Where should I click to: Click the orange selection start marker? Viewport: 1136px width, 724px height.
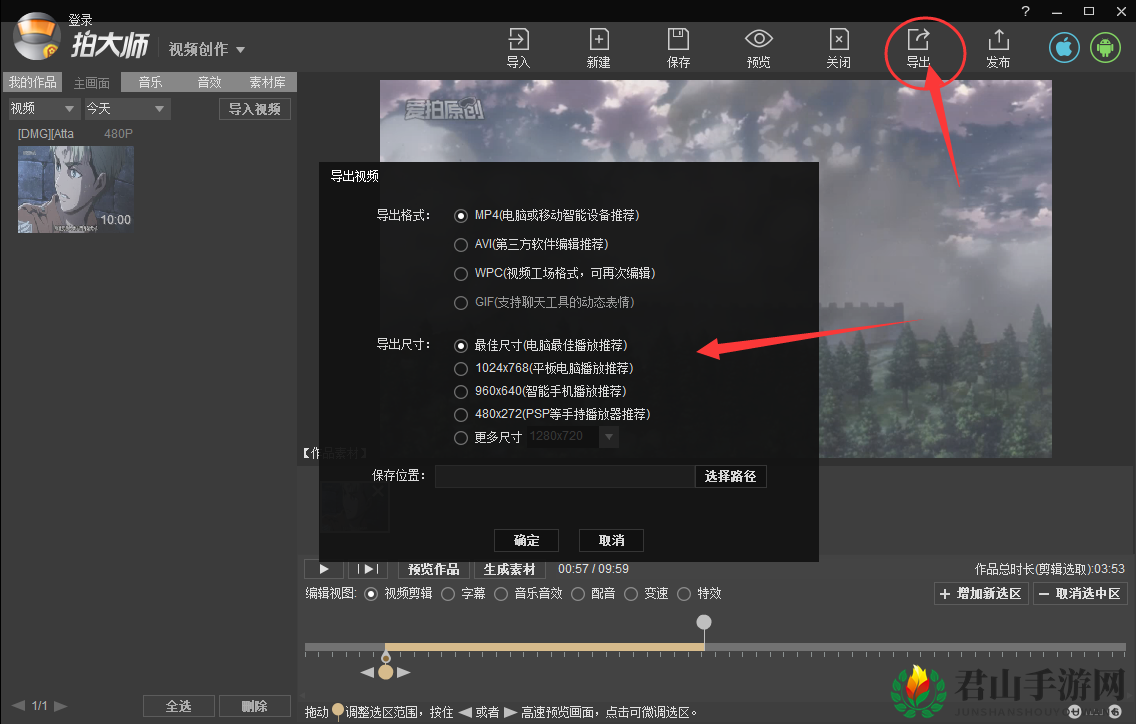click(386, 672)
